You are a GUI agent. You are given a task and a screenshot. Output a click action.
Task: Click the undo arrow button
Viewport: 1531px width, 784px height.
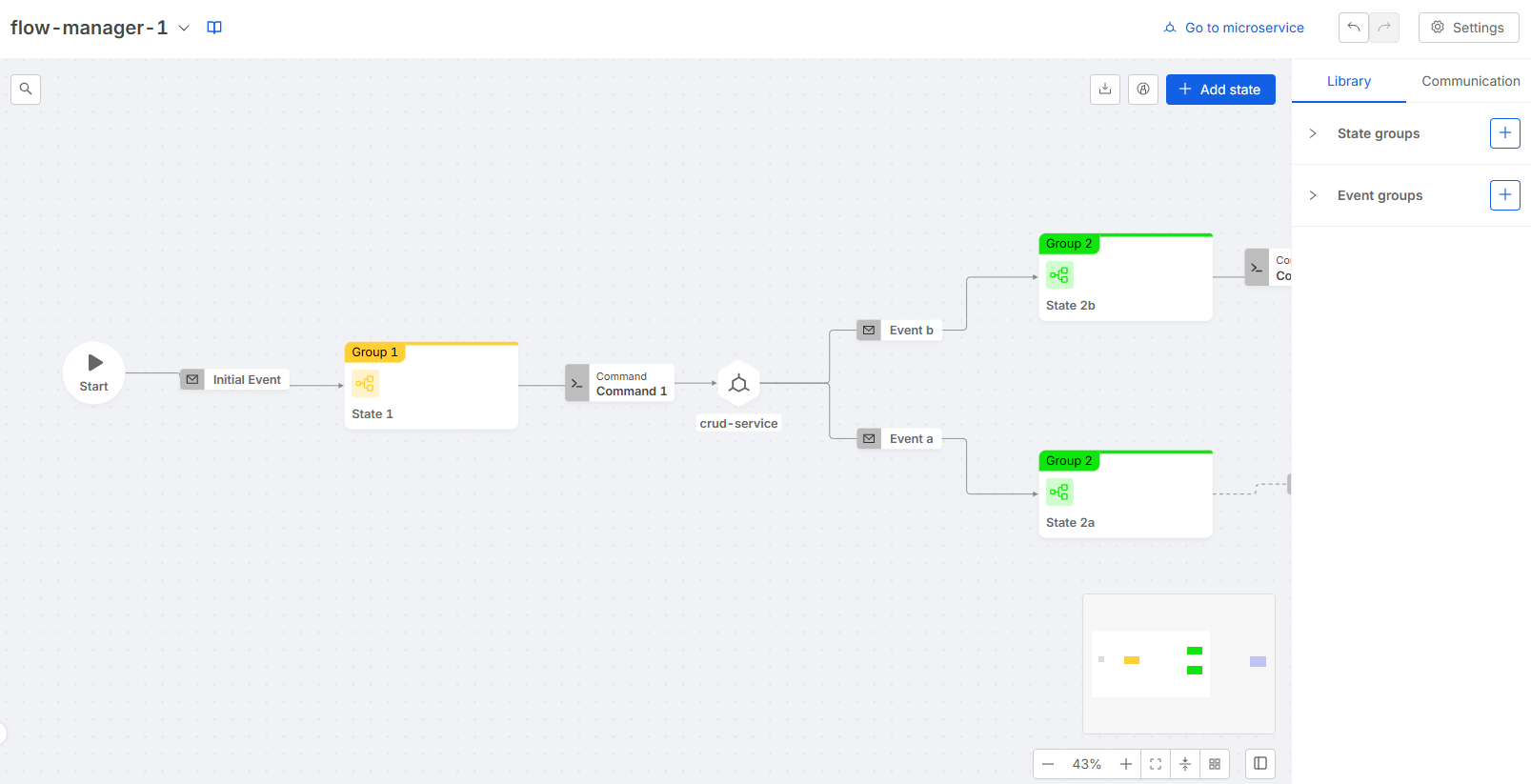(x=1353, y=28)
